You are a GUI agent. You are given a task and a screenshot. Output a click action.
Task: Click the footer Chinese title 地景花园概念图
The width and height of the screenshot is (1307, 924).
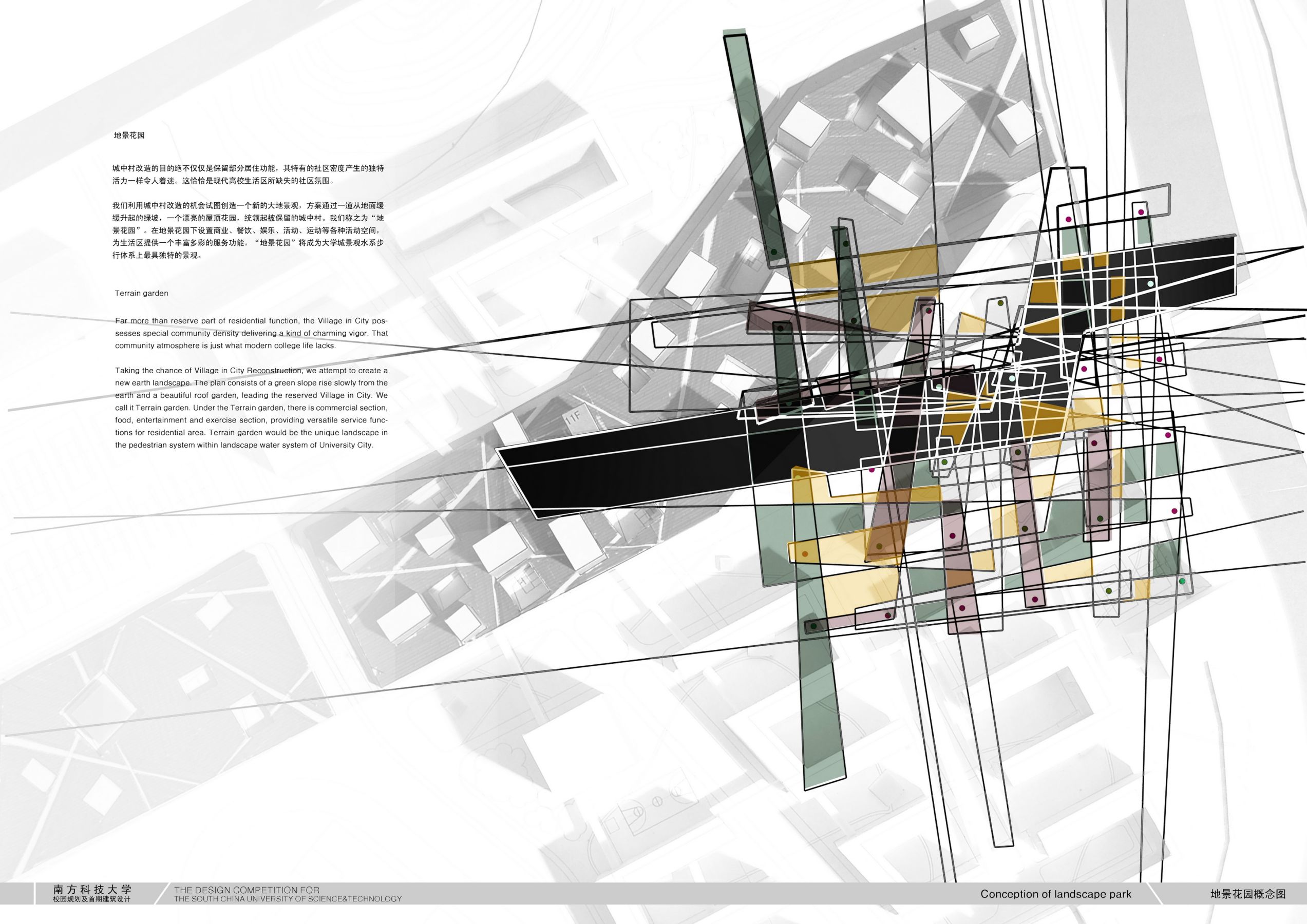(1248, 894)
